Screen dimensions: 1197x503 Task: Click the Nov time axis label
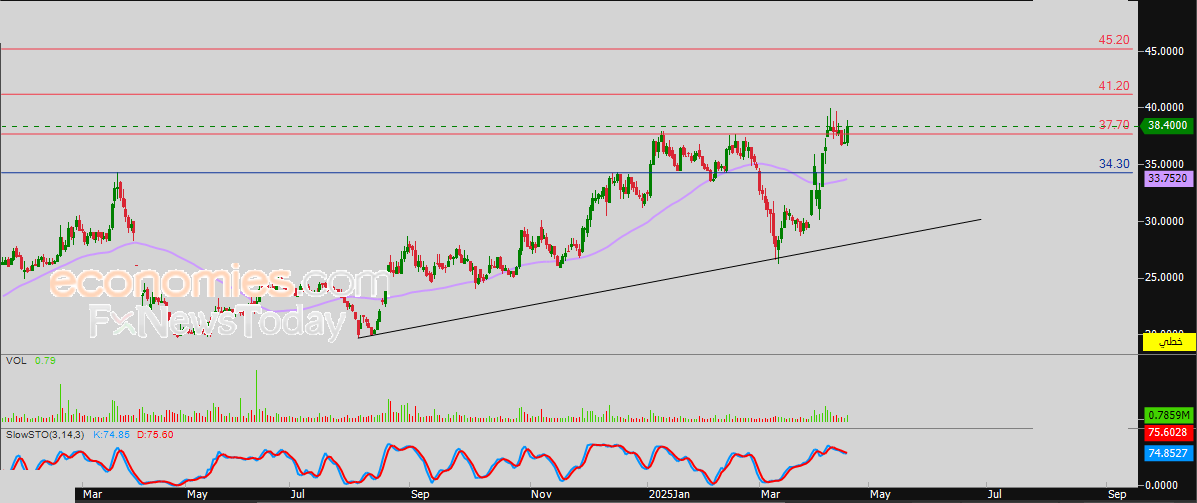(x=540, y=495)
